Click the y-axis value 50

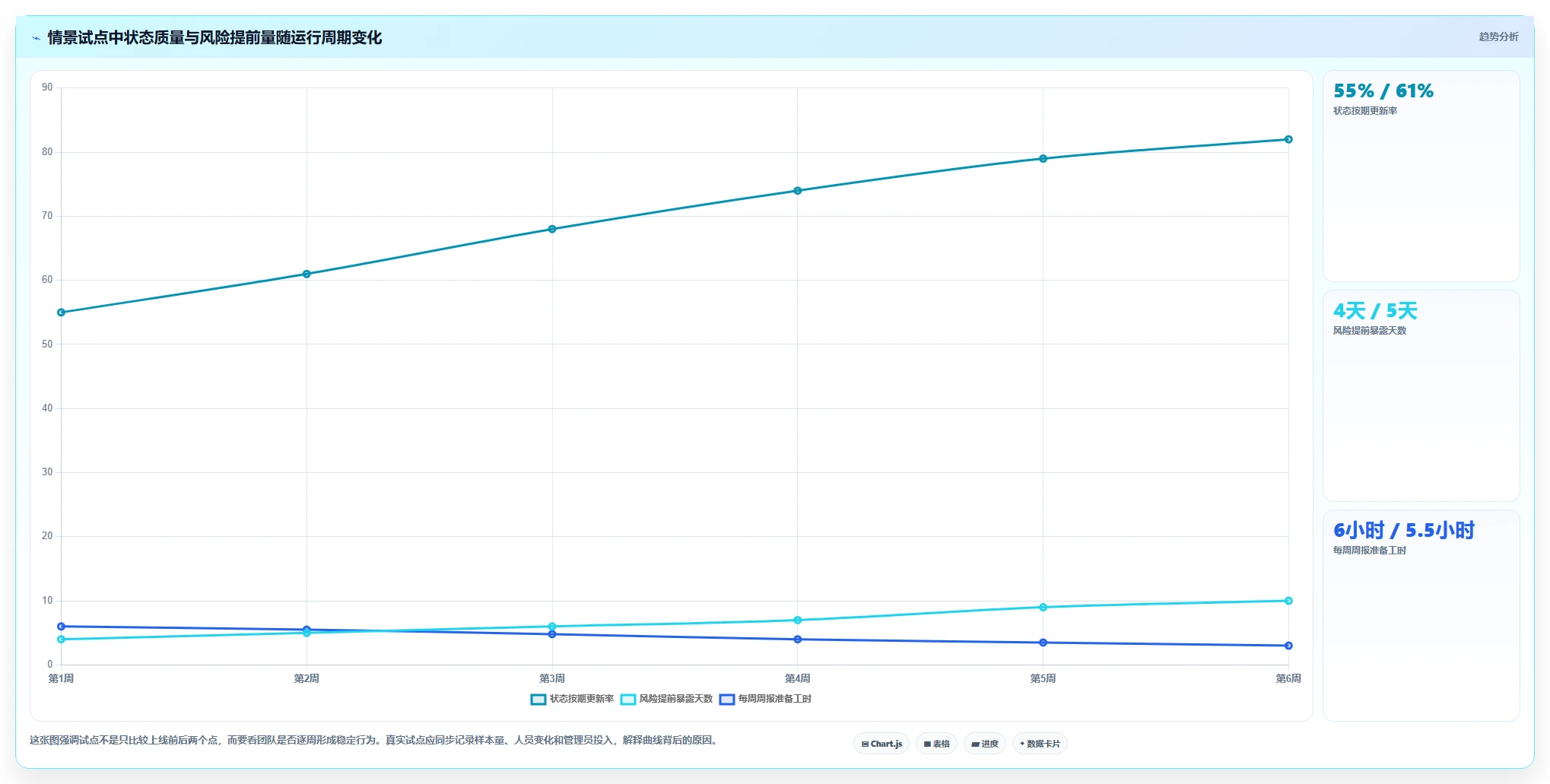(x=47, y=344)
